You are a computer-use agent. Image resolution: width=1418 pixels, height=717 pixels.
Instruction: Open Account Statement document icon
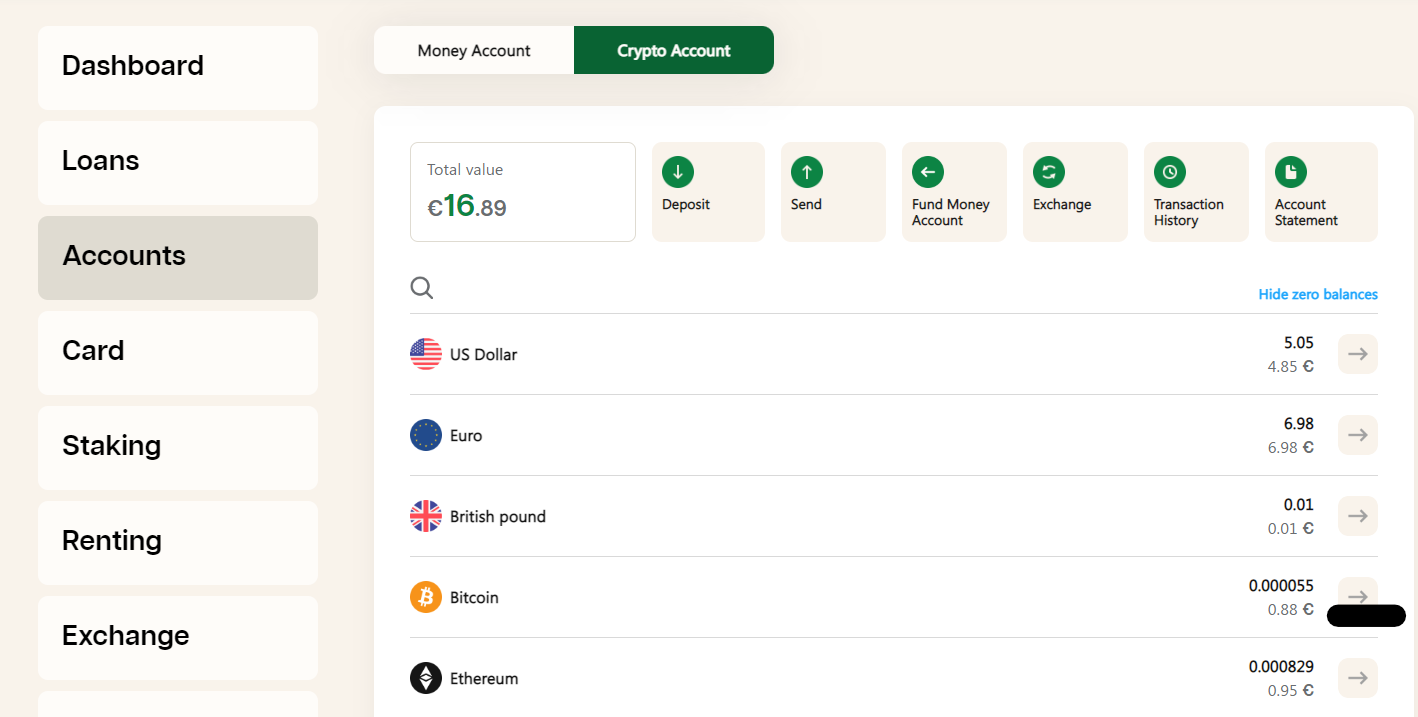point(1291,172)
